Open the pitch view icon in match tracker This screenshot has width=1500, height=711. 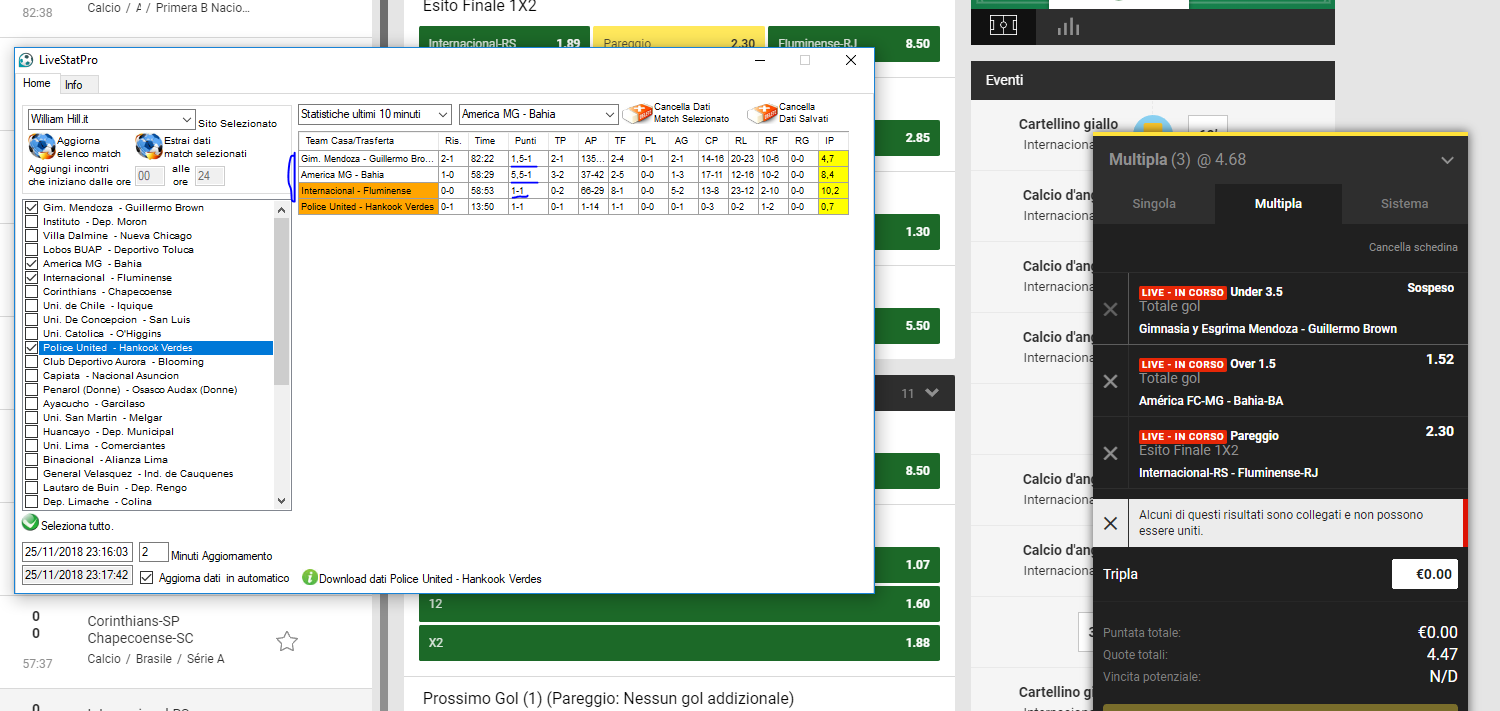[x=1003, y=25]
